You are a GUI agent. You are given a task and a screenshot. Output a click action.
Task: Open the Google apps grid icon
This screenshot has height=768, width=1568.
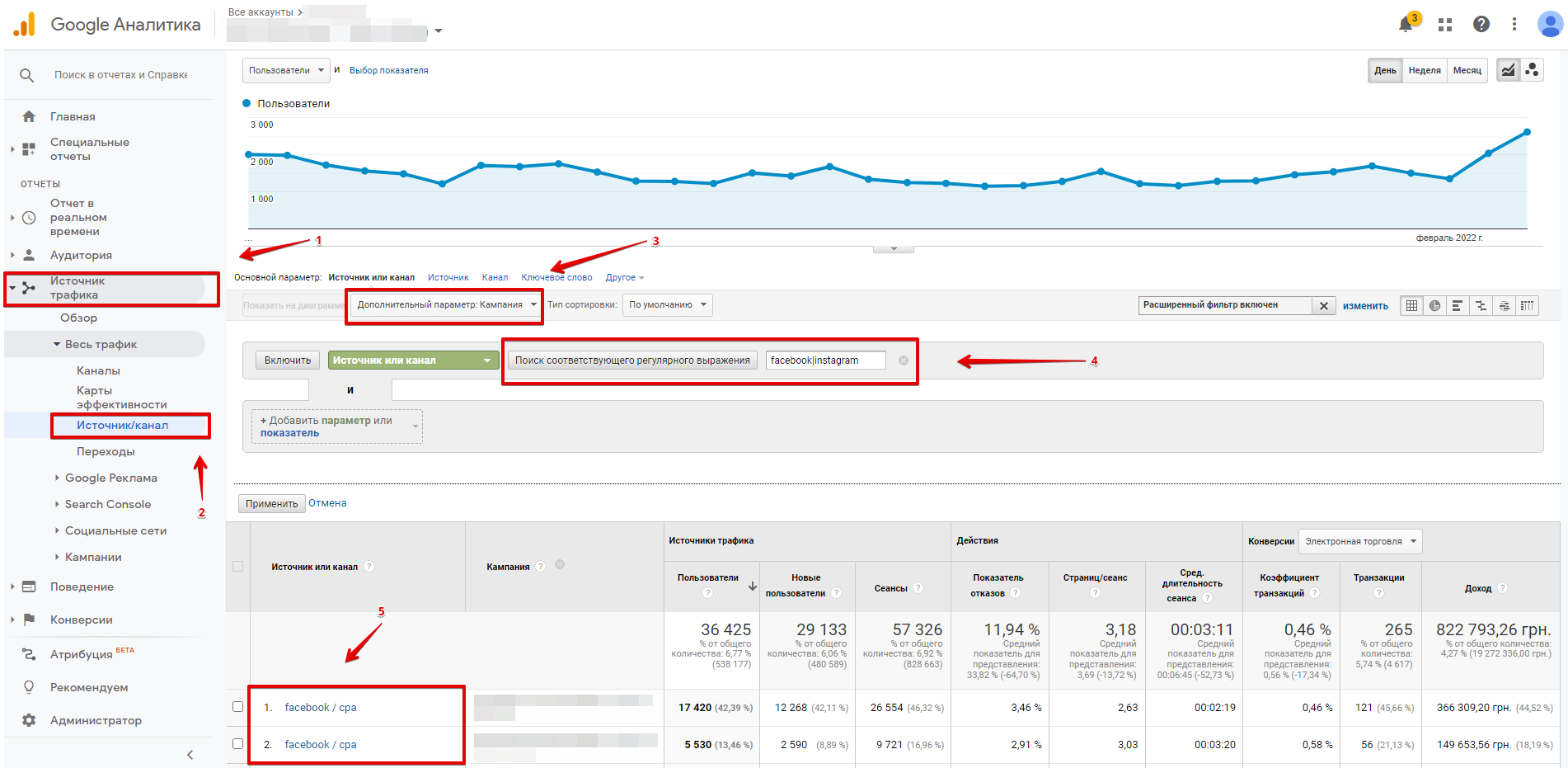pos(1445,25)
